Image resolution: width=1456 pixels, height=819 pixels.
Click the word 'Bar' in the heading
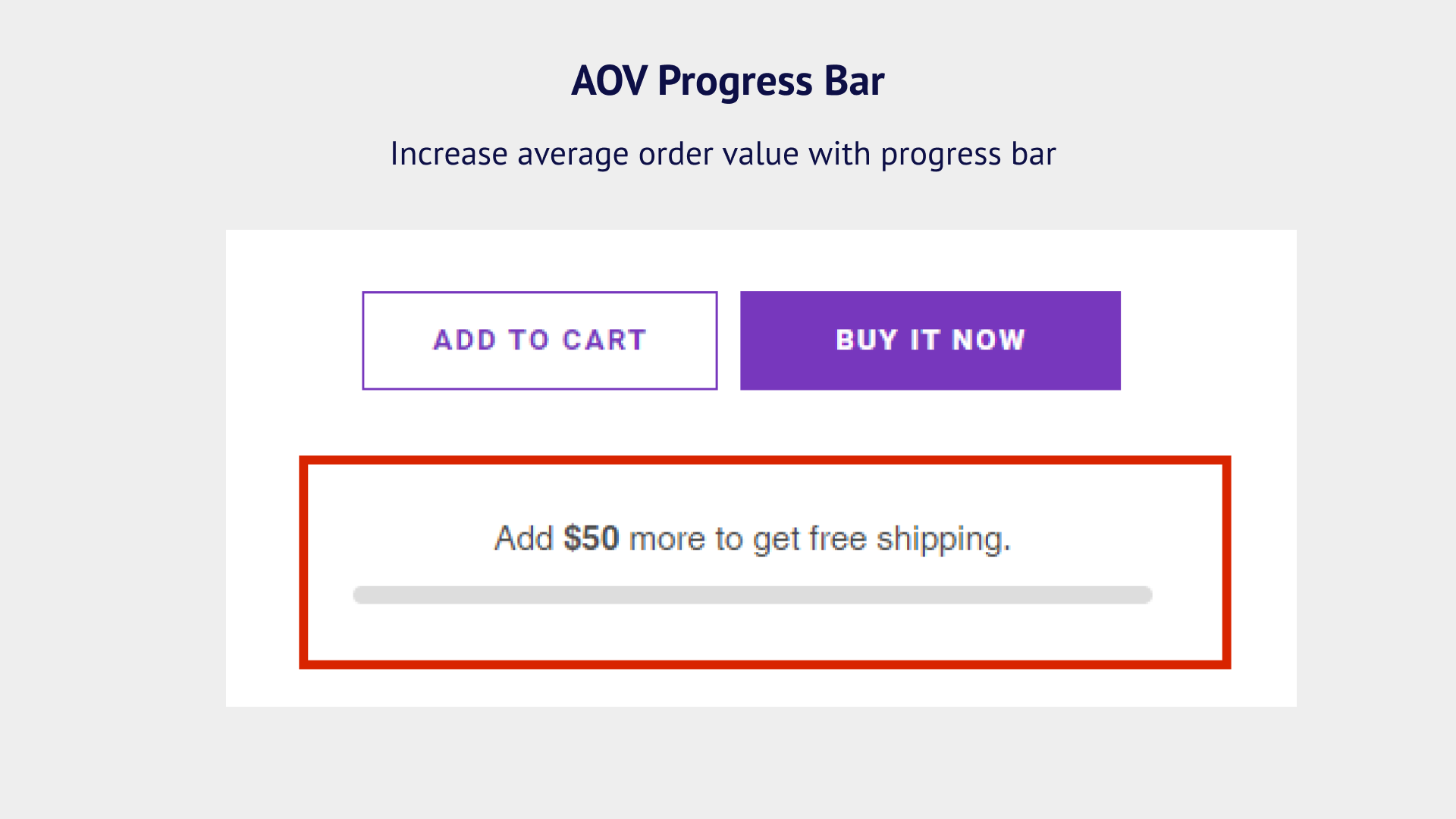tap(854, 81)
